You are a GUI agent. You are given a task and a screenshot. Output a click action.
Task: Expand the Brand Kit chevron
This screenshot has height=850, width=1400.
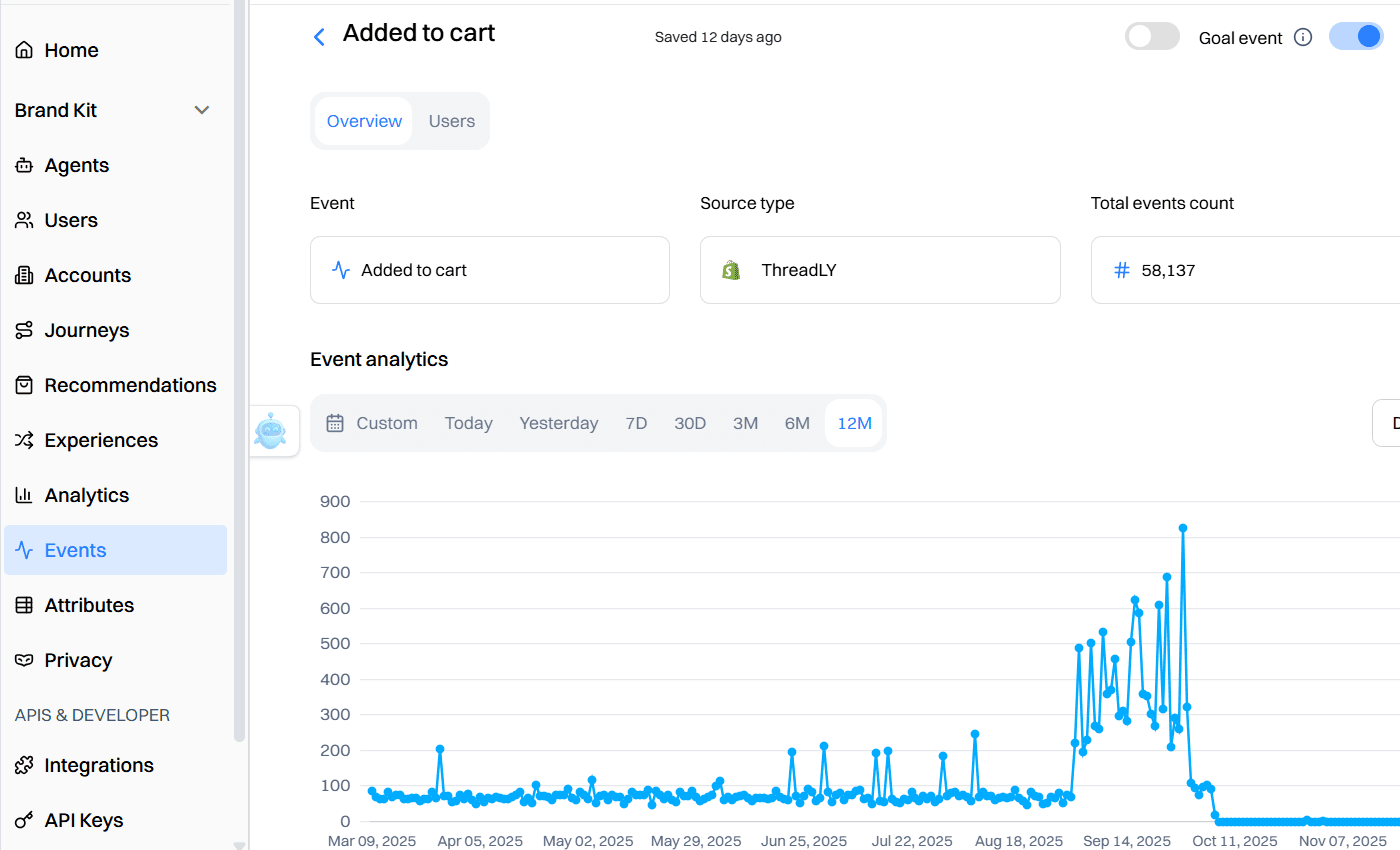pyautogui.click(x=202, y=110)
